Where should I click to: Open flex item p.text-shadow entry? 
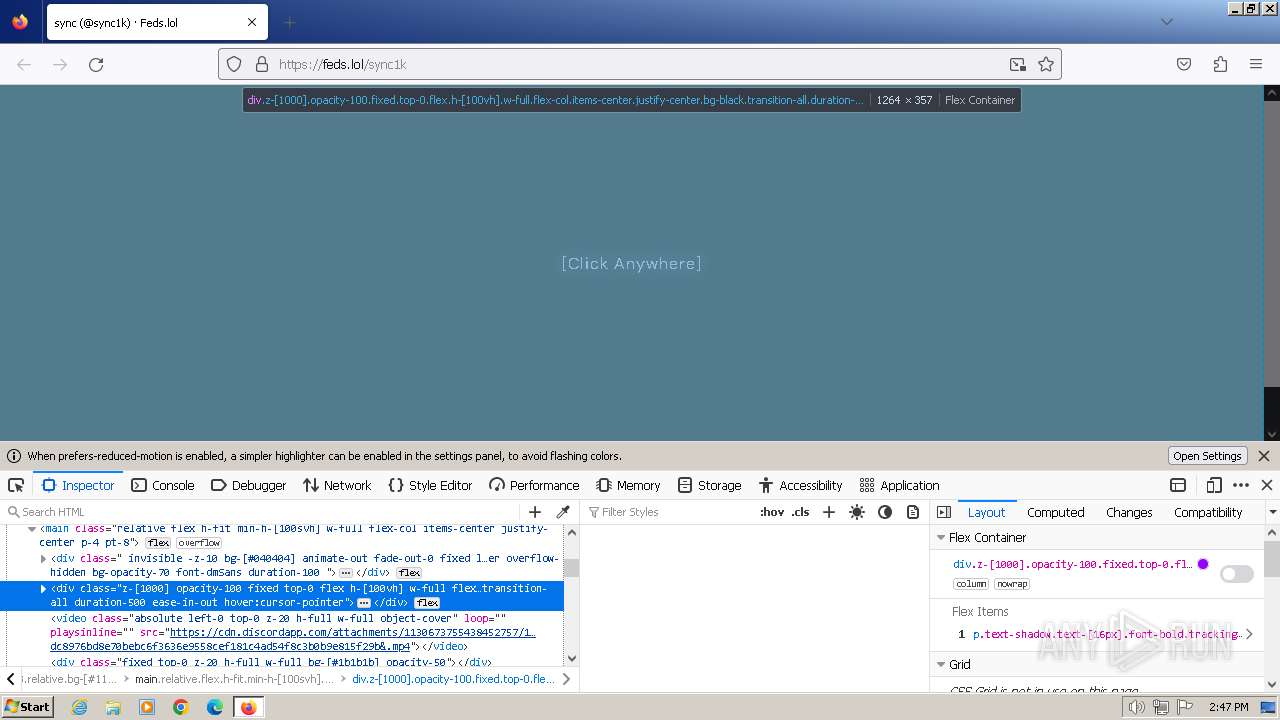pyautogui.click(x=1107, y=634)
